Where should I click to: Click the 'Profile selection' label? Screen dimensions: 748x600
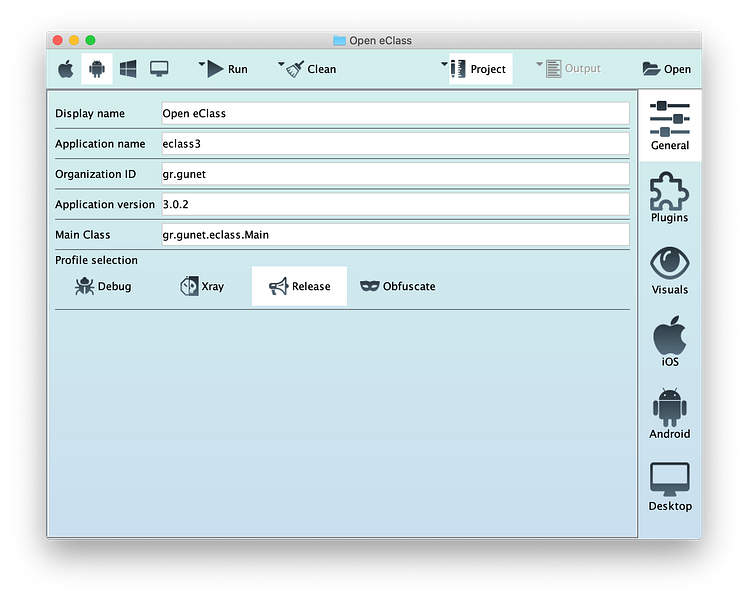[x=96, y=260]
